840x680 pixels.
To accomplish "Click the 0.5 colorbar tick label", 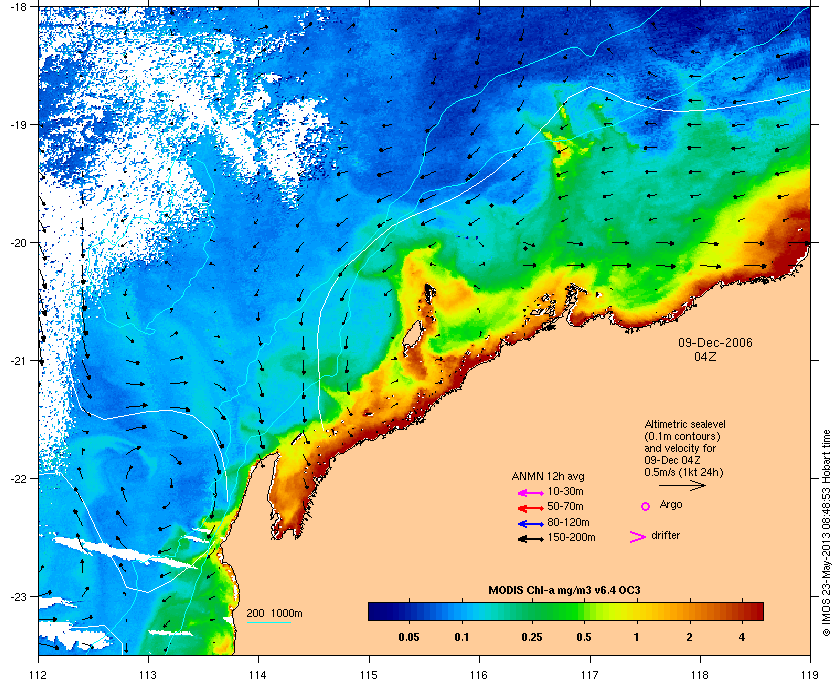I will click(x=584, y=638).
